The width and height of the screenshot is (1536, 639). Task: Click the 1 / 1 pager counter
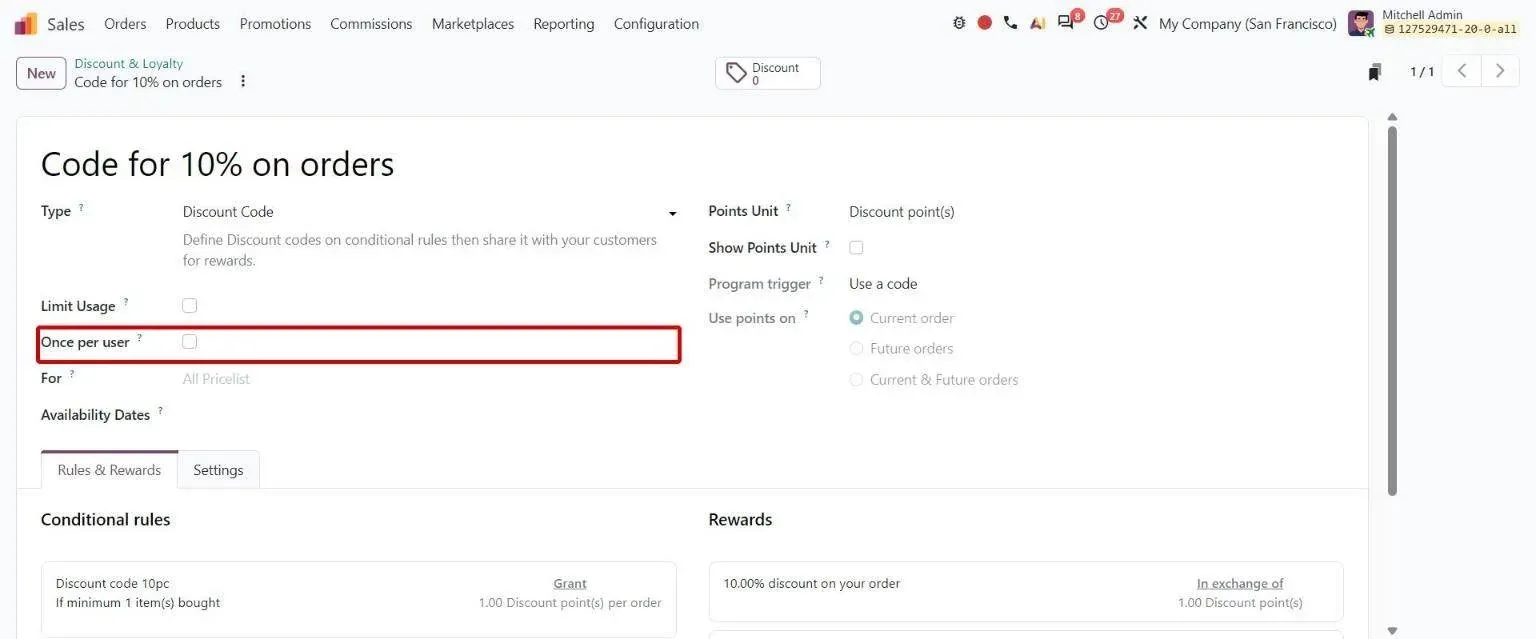(1421, 72)
